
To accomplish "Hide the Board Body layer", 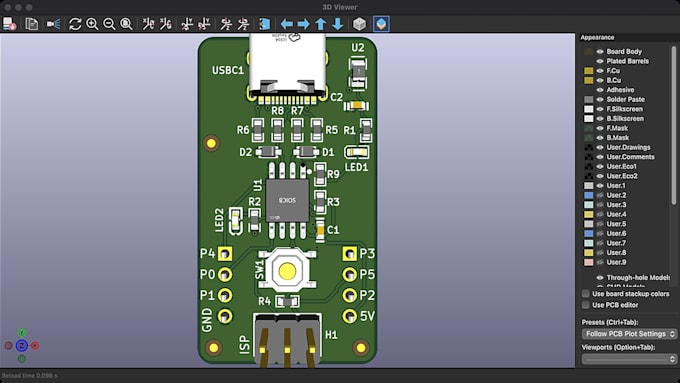I will tap(600, 52).
